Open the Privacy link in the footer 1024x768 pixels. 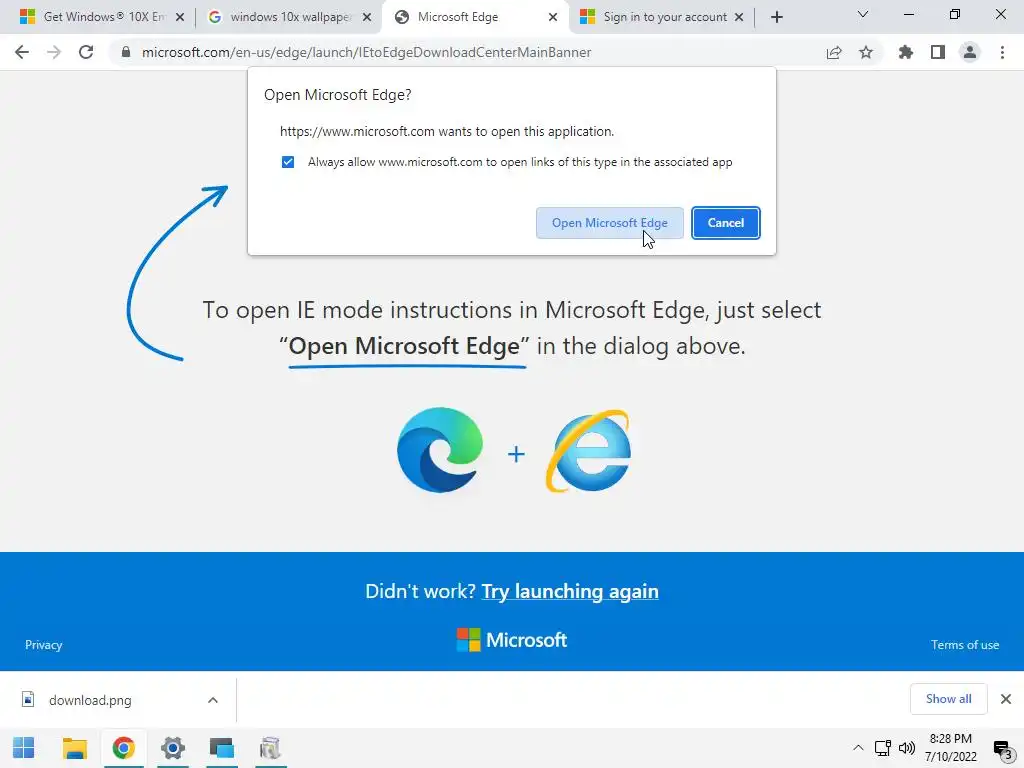44,645
